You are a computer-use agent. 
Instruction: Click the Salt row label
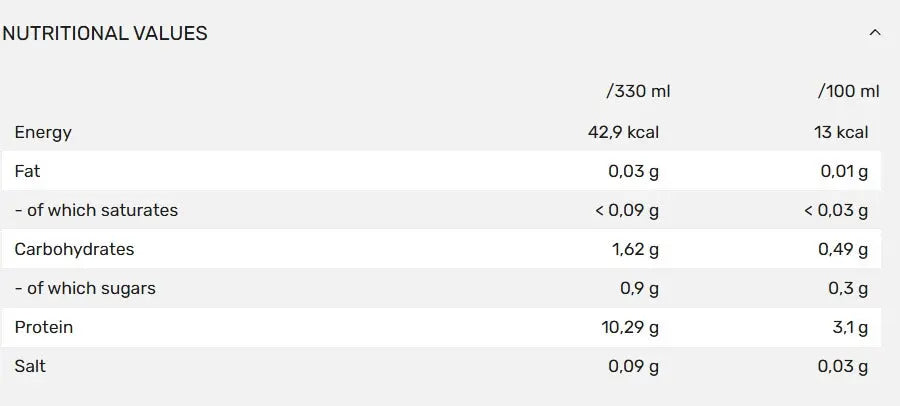click(30, 366)
